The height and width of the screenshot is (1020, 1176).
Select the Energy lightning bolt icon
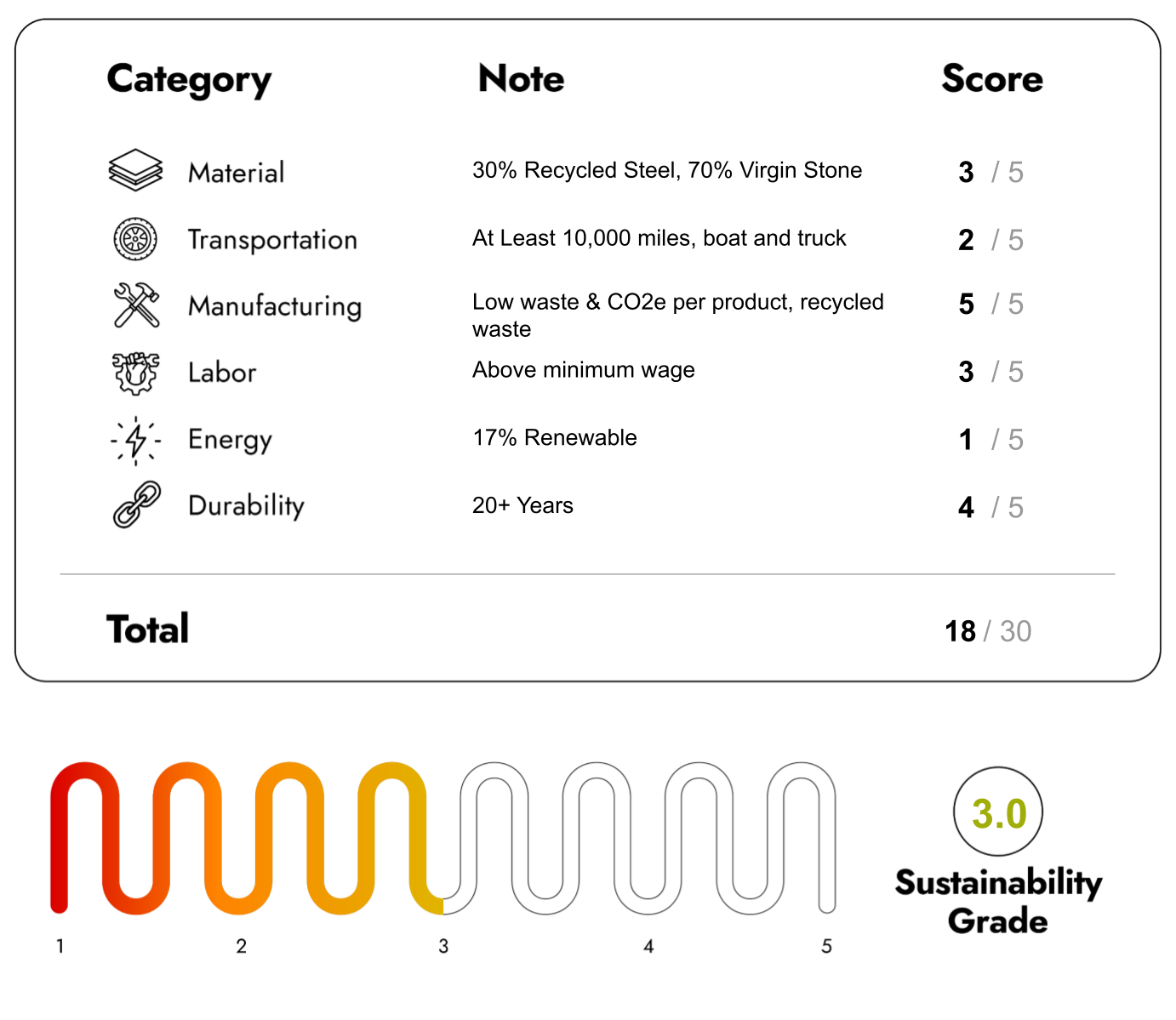point(135,440)
